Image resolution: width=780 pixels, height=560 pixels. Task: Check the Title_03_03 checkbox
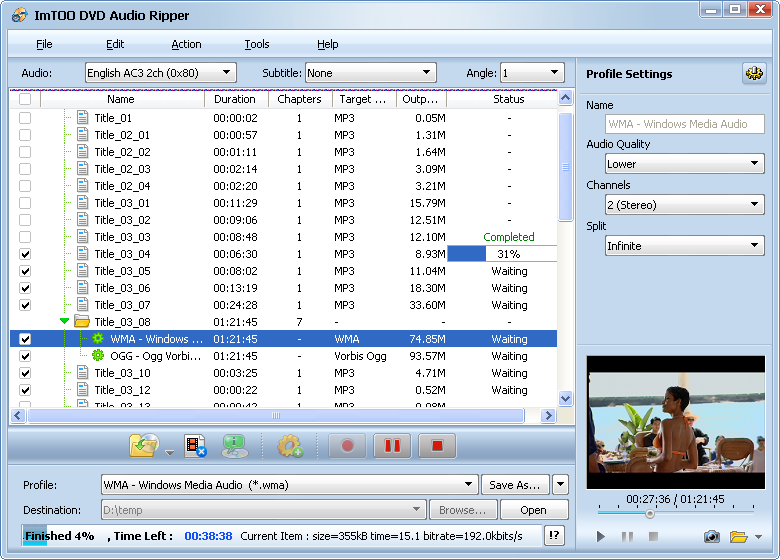coord(25,237)
